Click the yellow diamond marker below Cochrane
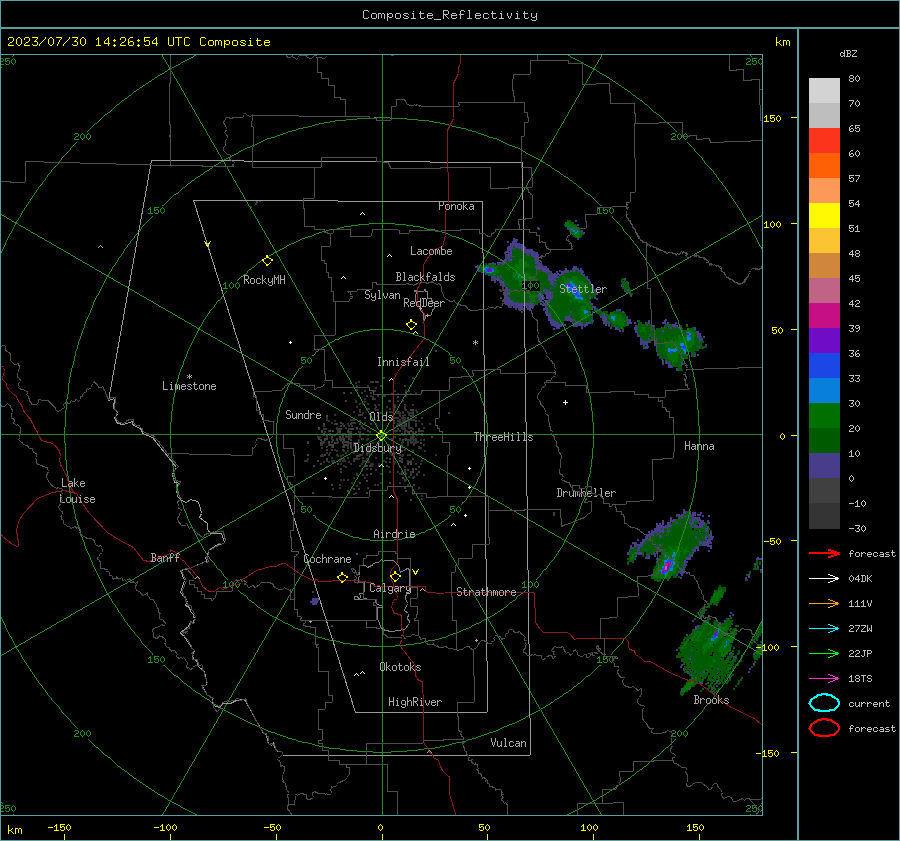The width and height of the screenshot is (900, 841). (x=342, y=578)
